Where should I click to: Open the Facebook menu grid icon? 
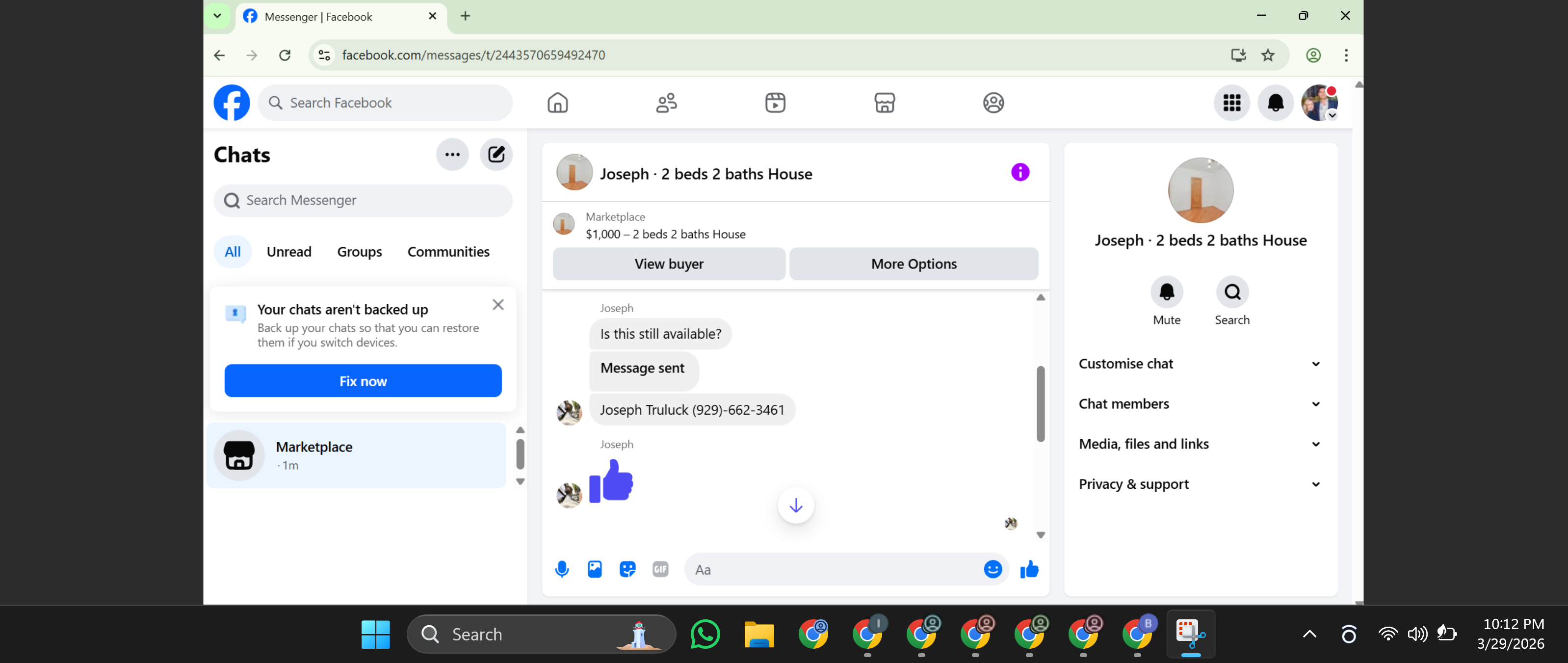1232,103
